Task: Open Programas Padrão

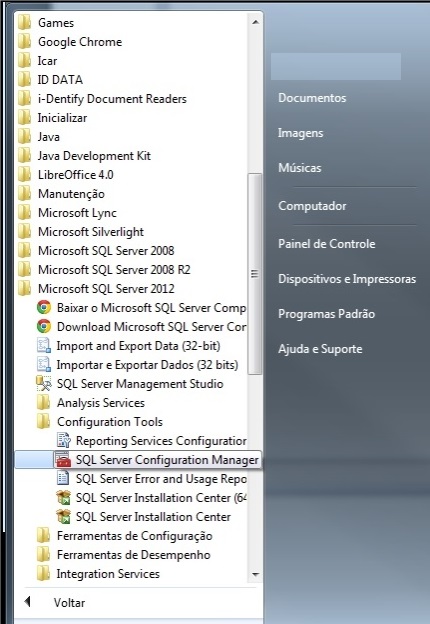Action: (x=326, y=314)
